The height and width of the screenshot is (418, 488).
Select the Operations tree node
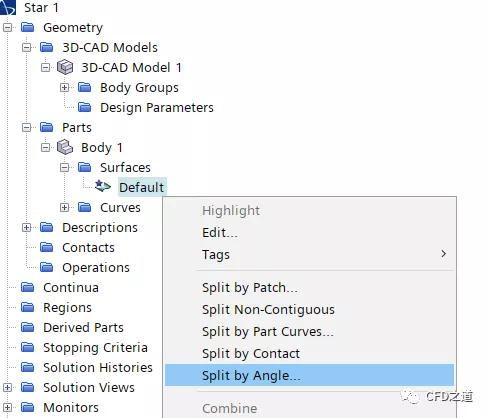96,267
